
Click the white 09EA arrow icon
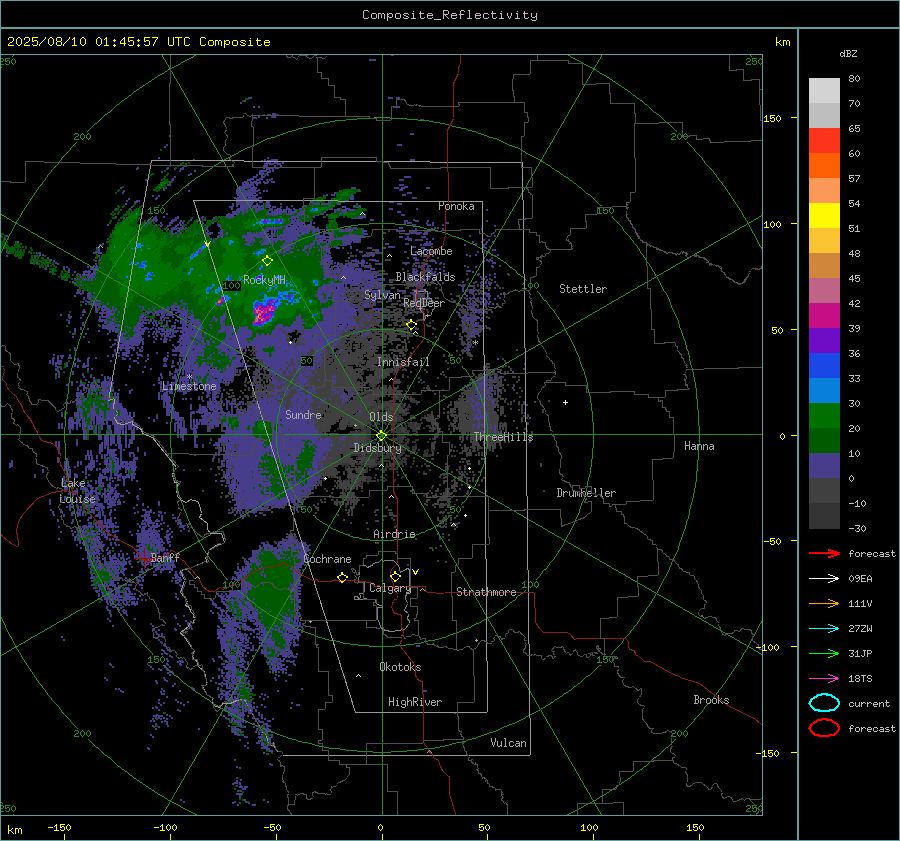pos(824,579)
